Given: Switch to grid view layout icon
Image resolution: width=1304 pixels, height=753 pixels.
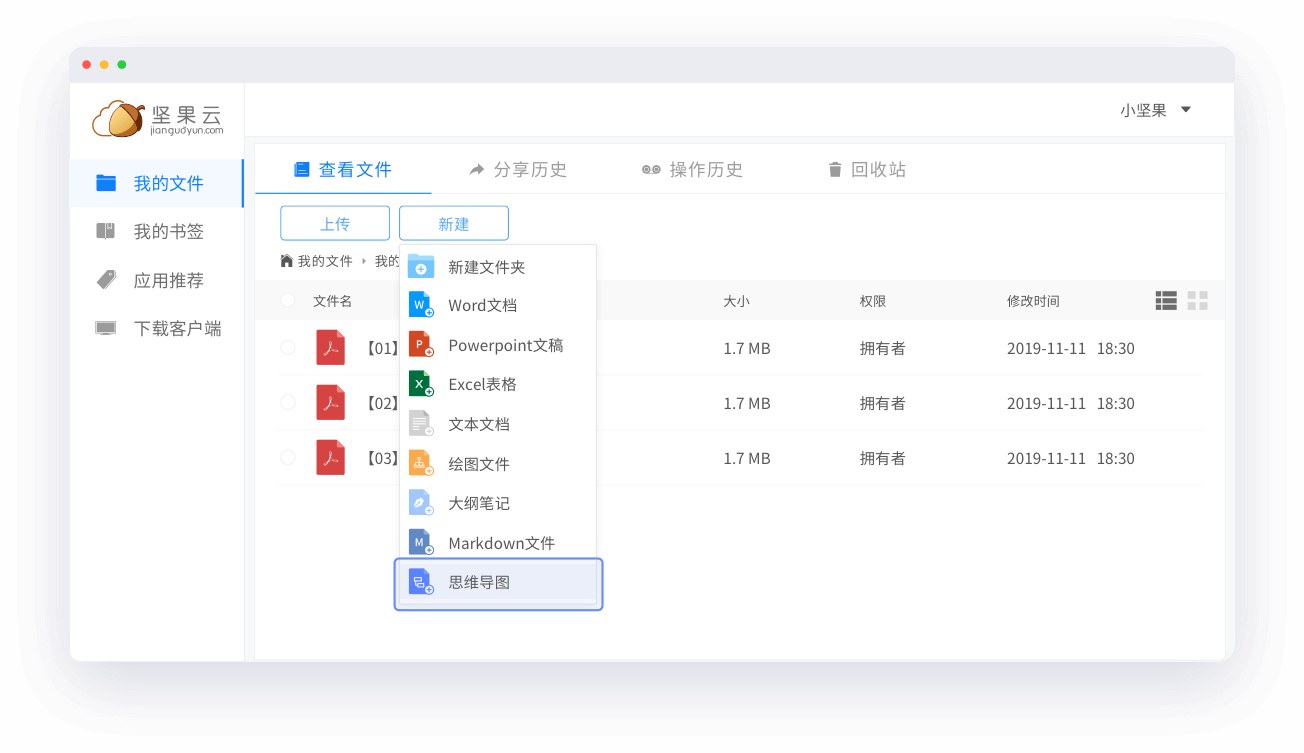Looking at the screenshot, I should click(1197, 301).
